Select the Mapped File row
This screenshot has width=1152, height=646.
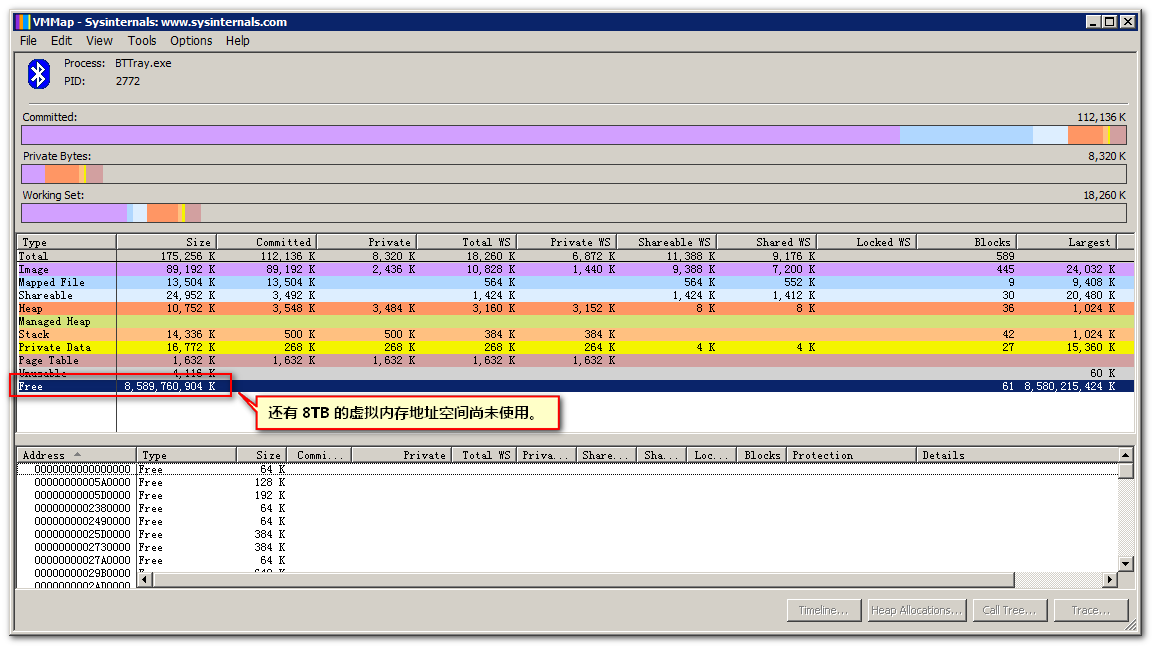coord(575,283)
